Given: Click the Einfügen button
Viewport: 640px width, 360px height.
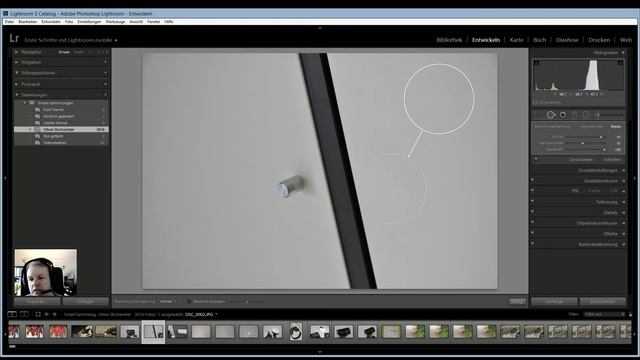Looking at the screenshot, I should click(x=86, y=302).
